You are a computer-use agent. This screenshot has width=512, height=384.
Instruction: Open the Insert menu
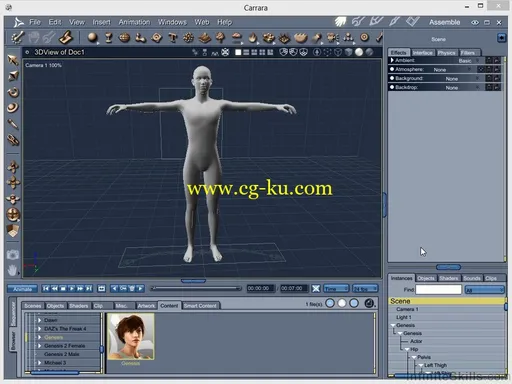click(101, 22)
